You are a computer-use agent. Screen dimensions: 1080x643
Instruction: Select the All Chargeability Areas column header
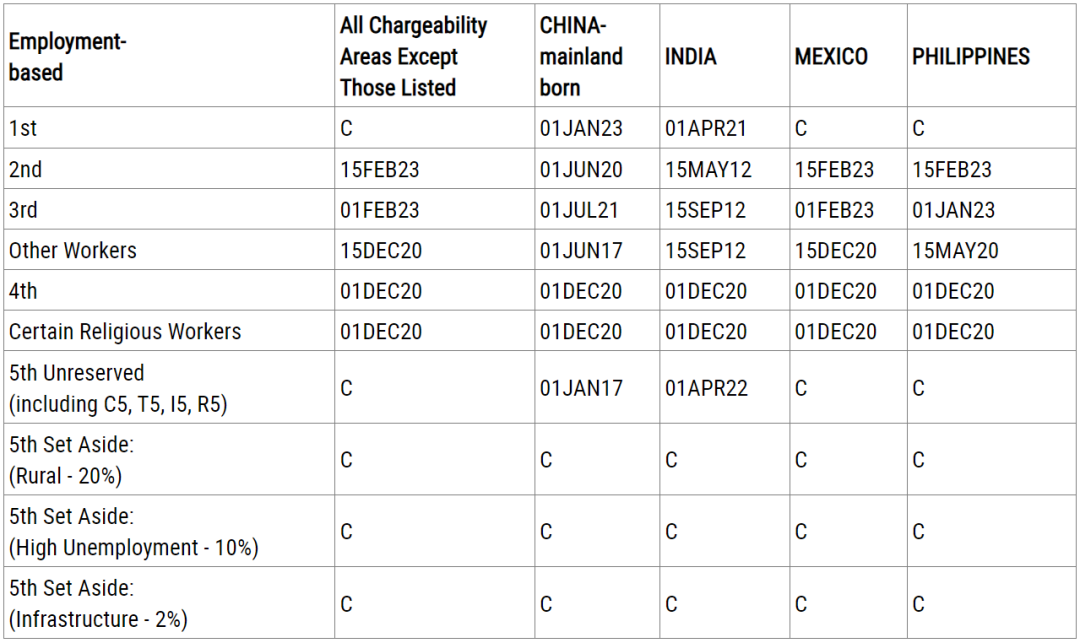[413, 56]
